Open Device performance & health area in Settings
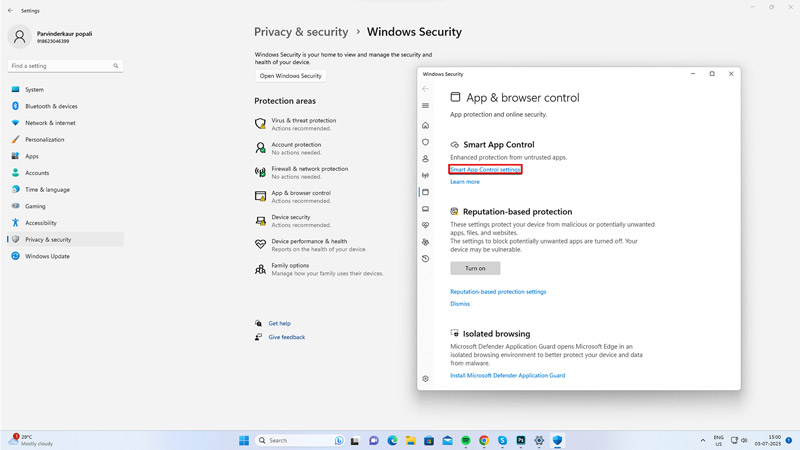800x450 pixels. (311, 245)
